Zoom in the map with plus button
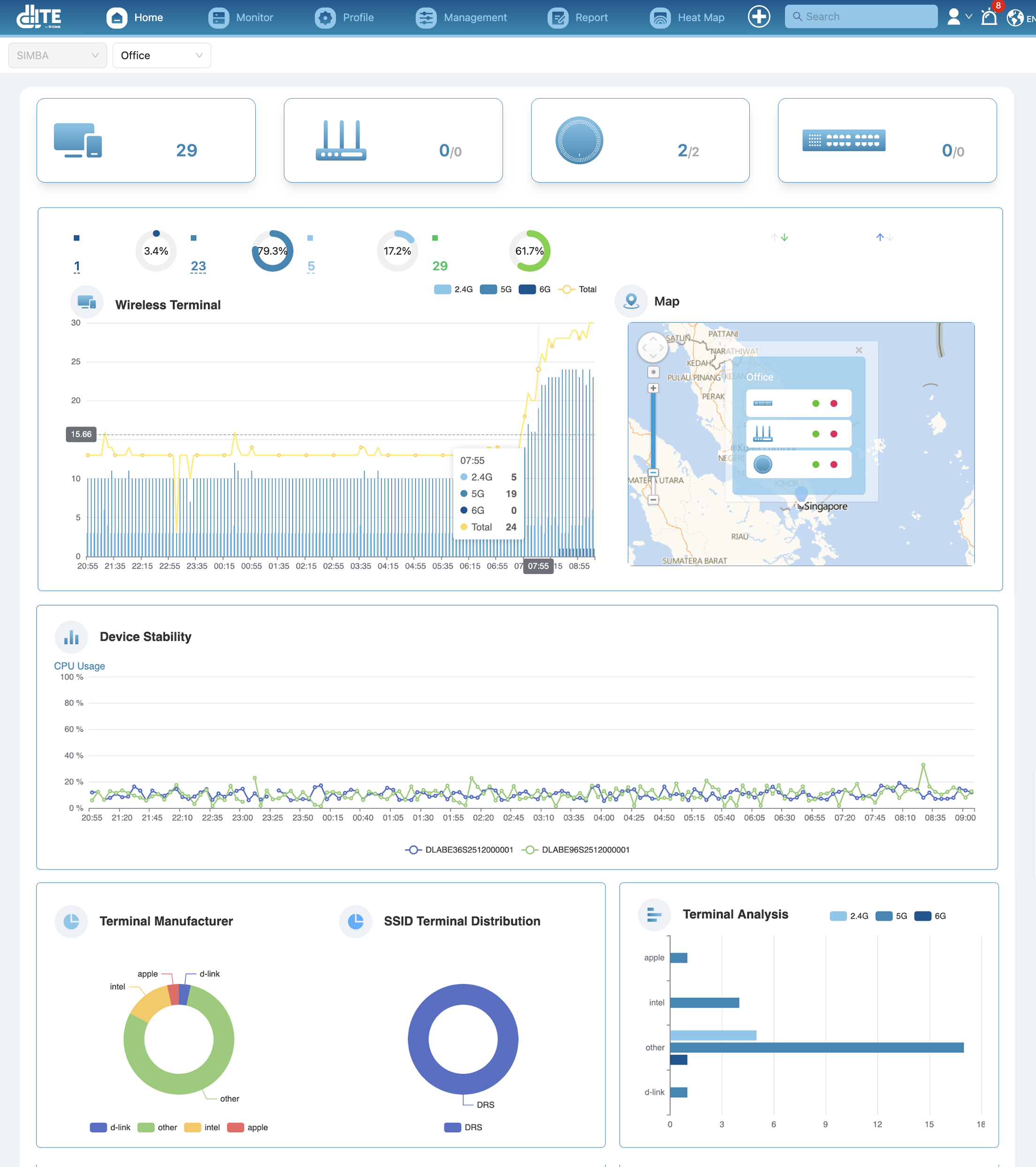Image resolution: width=1036 pixels, height=1167 pixels. [654, 388]
